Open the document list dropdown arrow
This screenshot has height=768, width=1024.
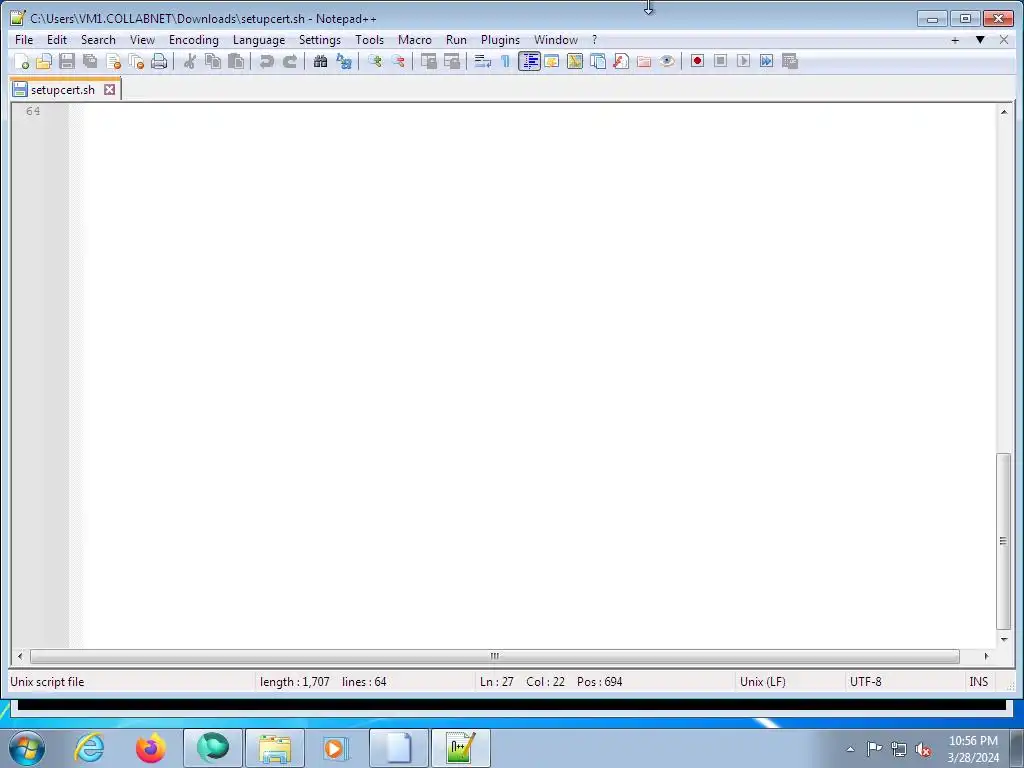[980, 40]
